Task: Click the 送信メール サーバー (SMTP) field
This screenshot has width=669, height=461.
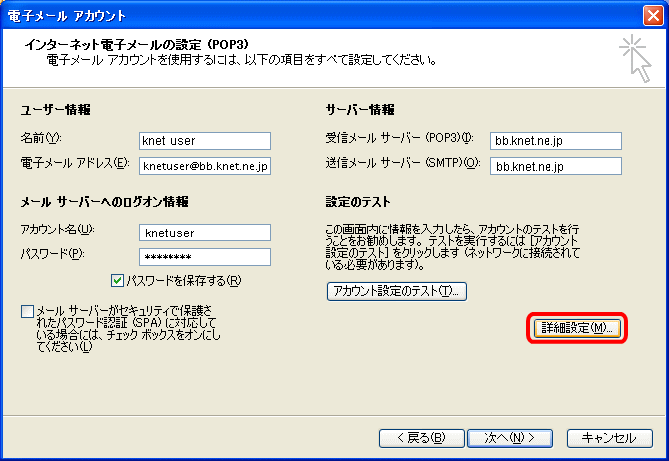Action: tap(556, 166)
